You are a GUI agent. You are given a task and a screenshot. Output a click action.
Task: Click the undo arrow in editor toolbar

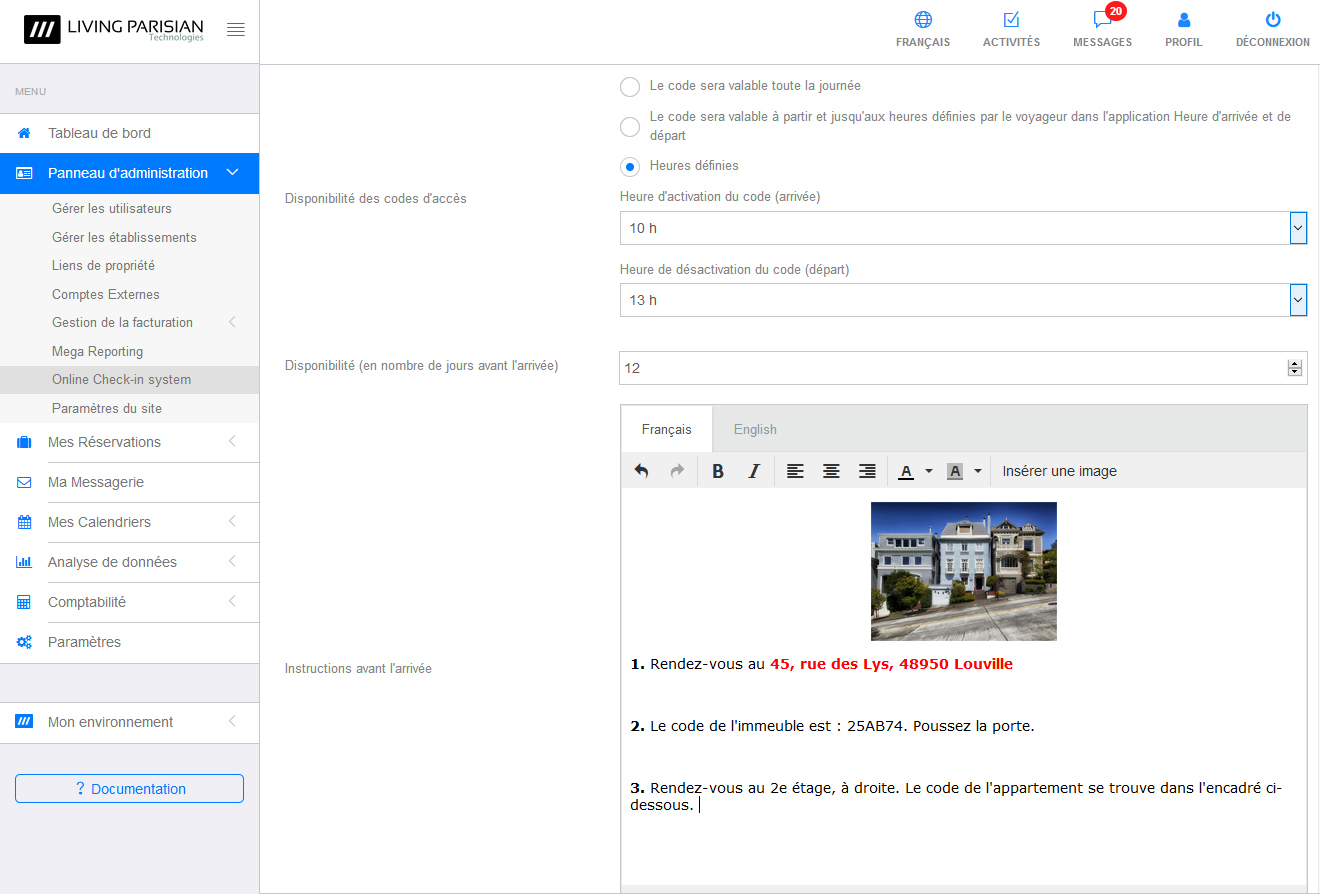point(642,471)
